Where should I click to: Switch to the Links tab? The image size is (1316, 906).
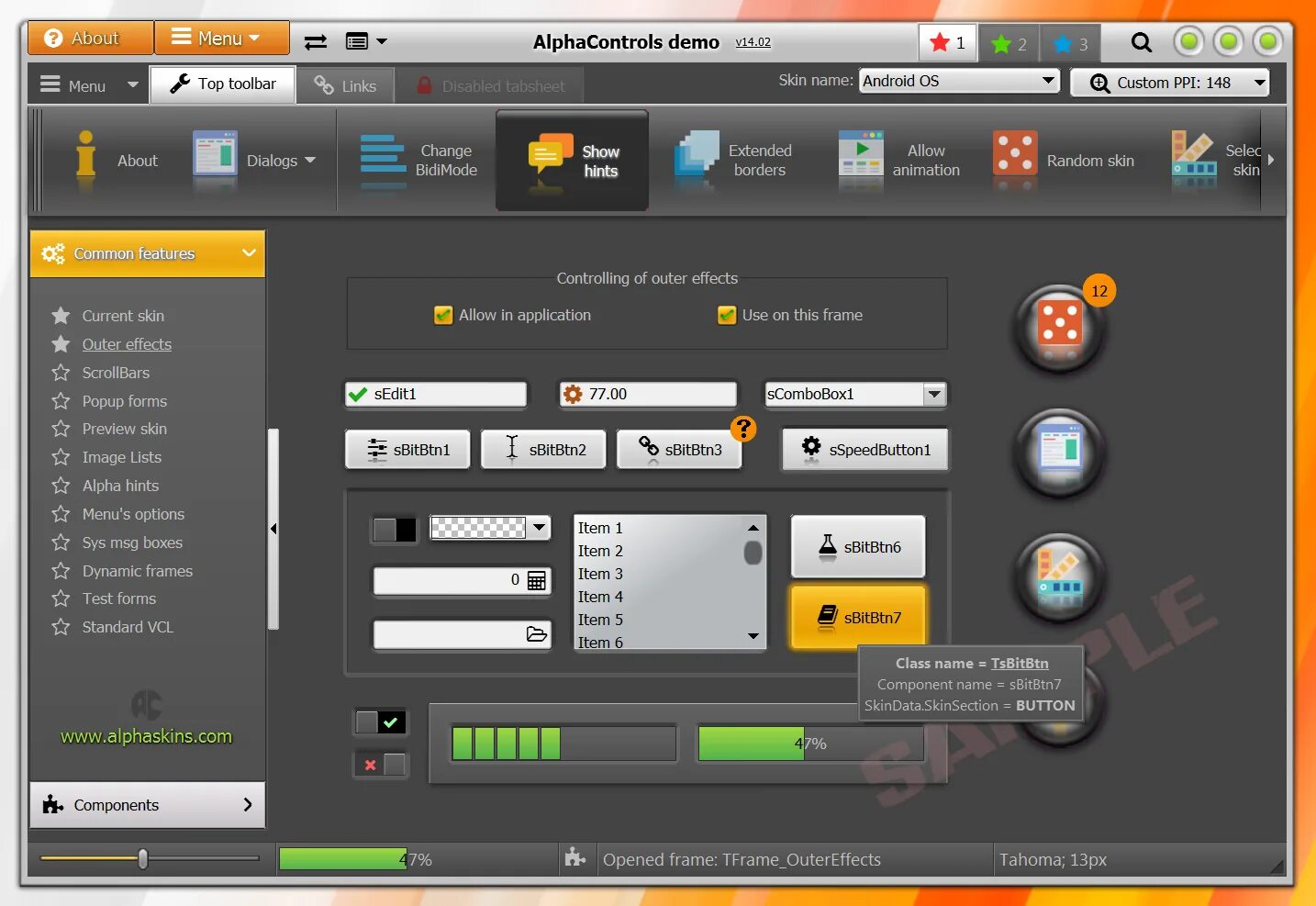(345, 85)
